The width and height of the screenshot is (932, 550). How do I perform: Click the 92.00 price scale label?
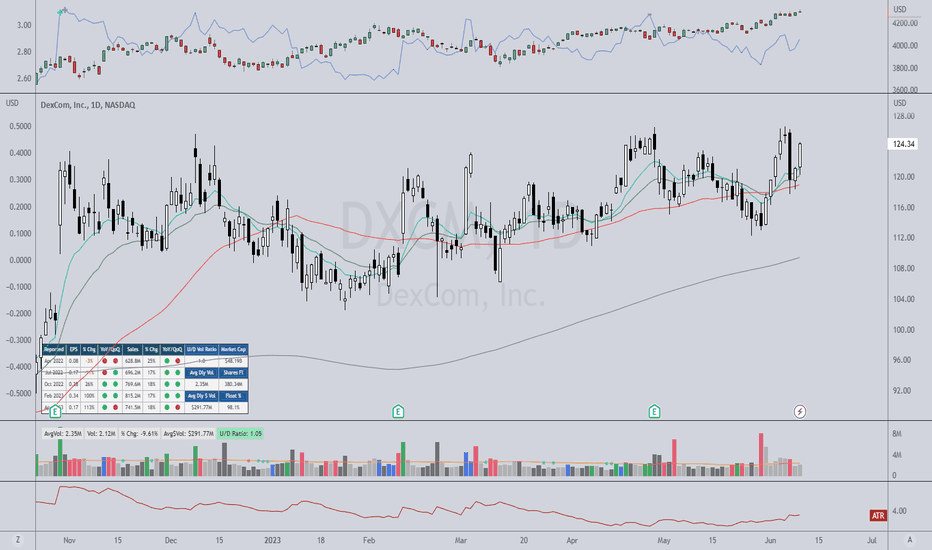click(904, 390)
